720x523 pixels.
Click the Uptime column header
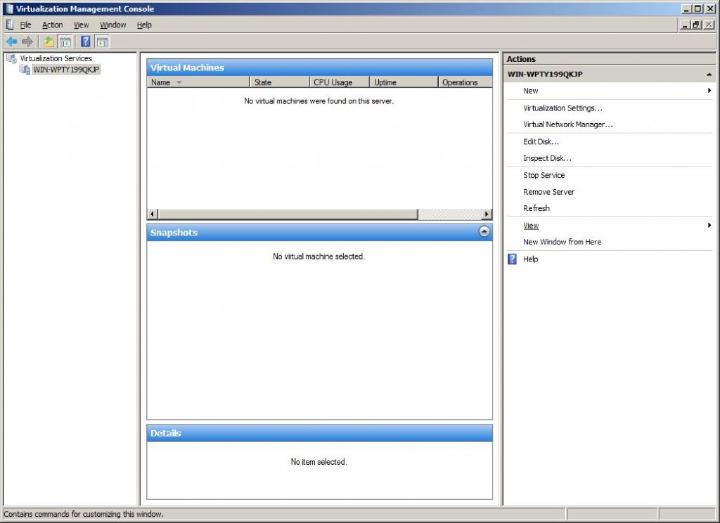(404, 82)
